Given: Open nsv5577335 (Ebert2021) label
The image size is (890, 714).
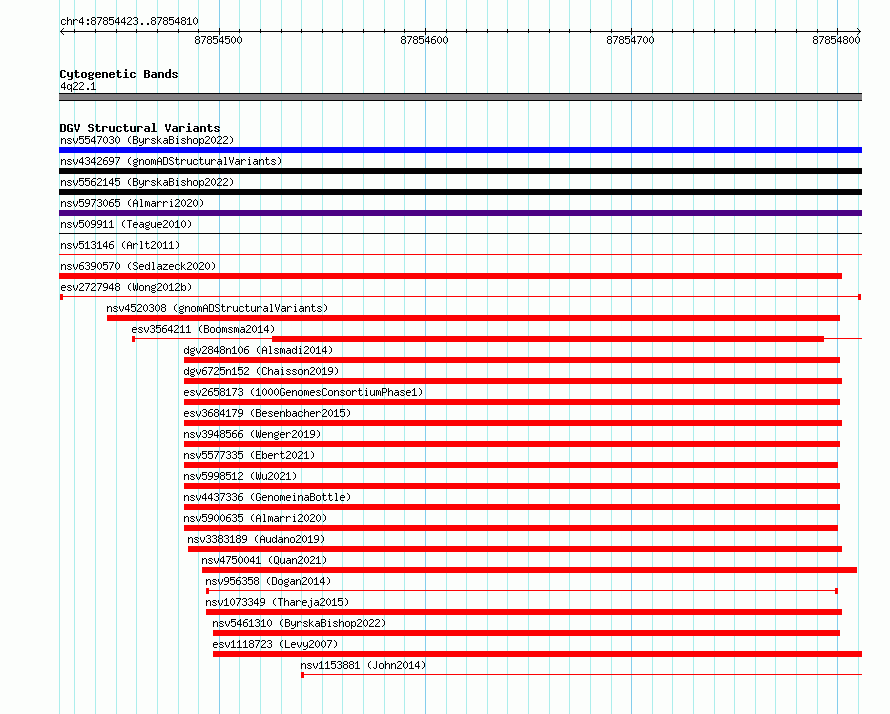Looking at the screenshot, I should [249, 455].
